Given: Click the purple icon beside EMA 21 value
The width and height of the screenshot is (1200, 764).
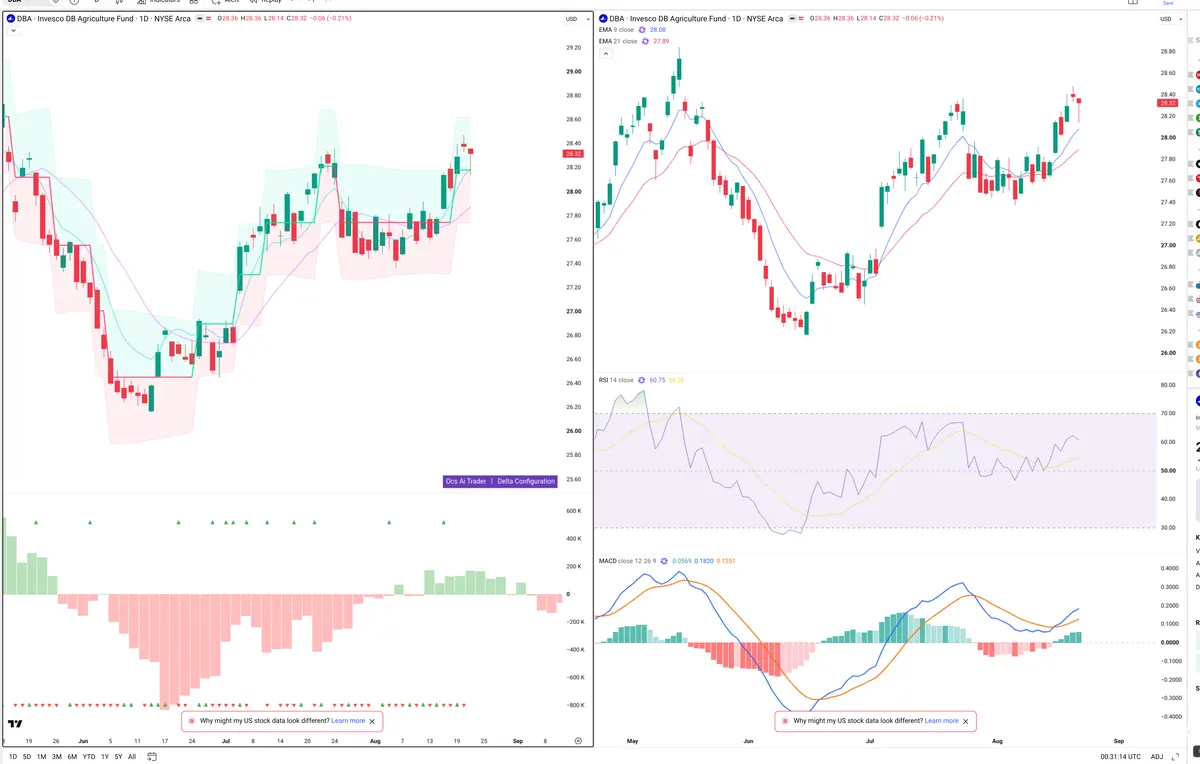Looking at the screenshot, I should pos(645,42).
